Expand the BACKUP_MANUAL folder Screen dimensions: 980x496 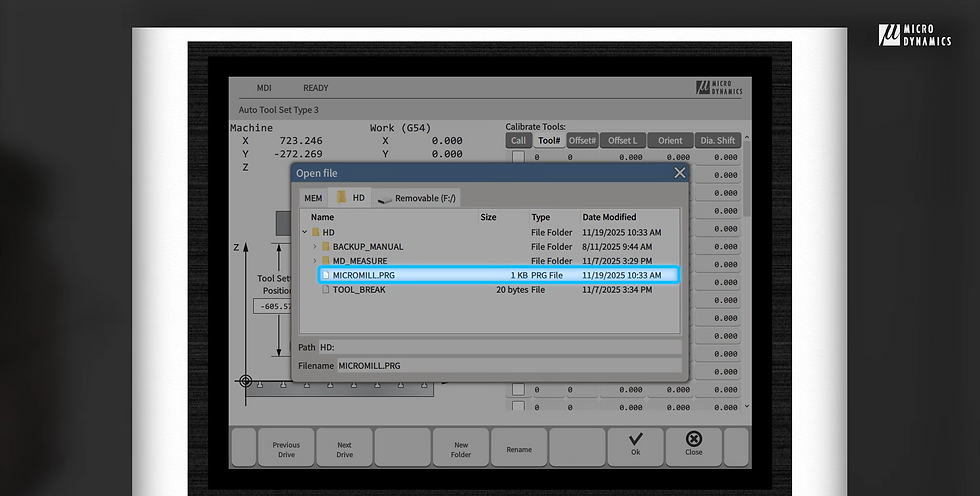click(315, 246)
